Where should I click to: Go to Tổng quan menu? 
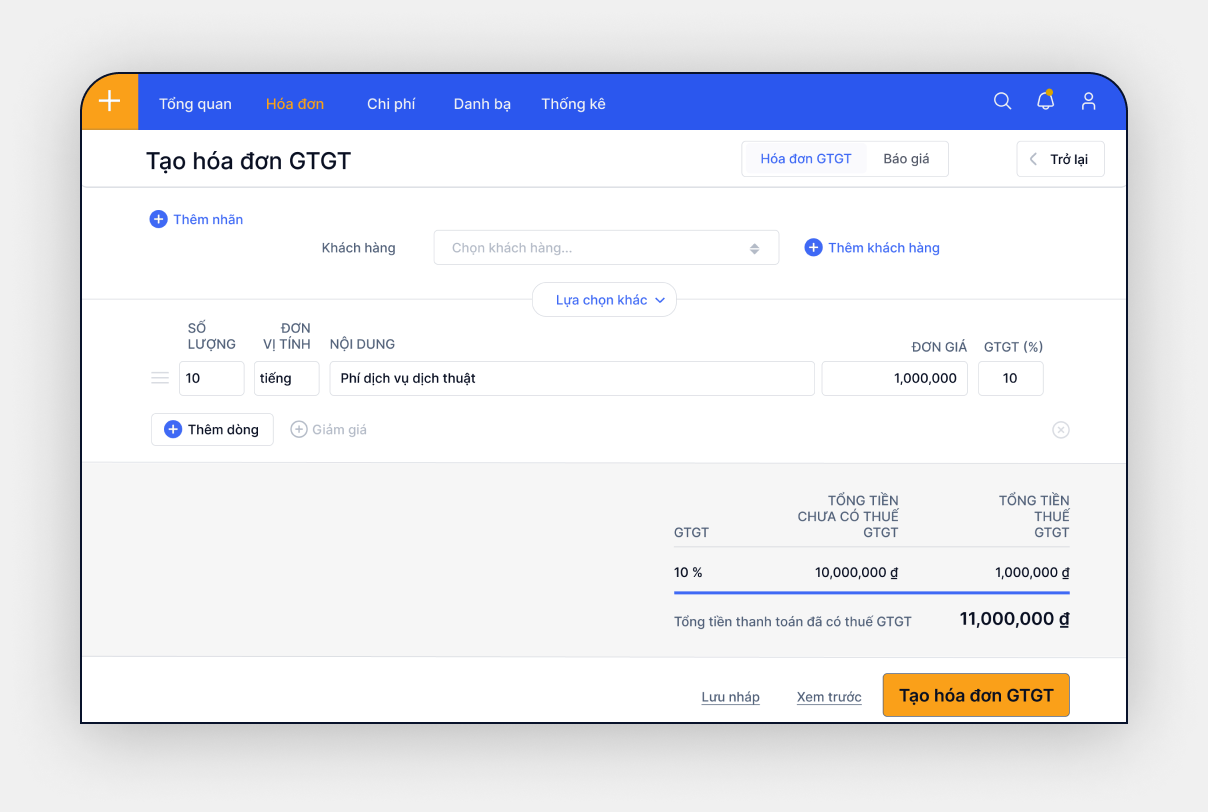(195, 104)
